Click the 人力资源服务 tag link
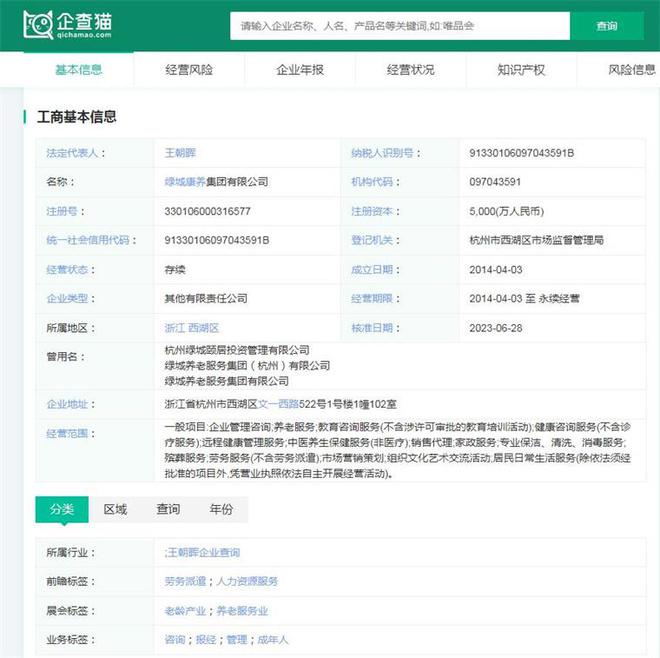 pyautogui.click(x=248, y=581)
